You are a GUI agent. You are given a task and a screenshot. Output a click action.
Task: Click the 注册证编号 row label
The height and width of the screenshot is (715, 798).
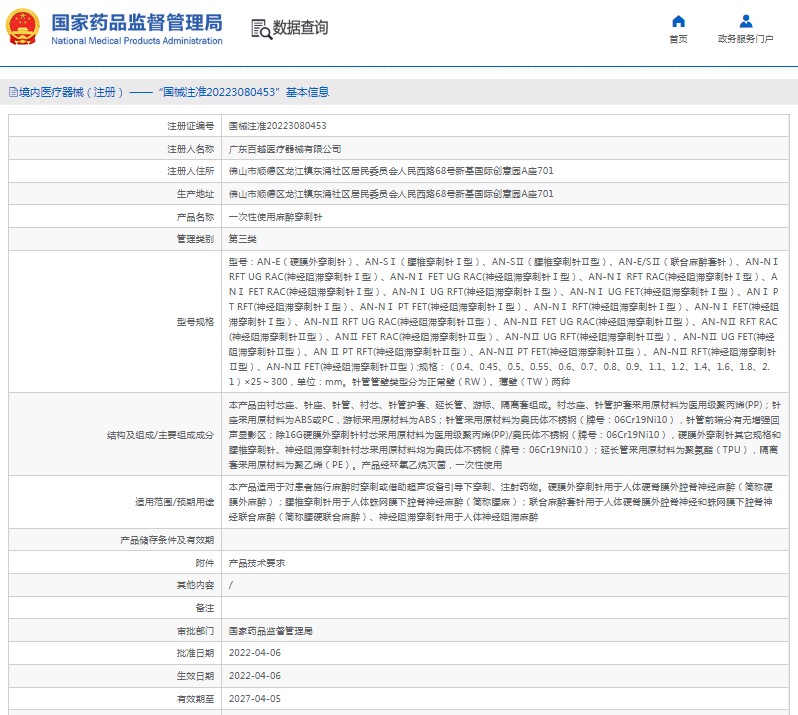click(191, 126)
